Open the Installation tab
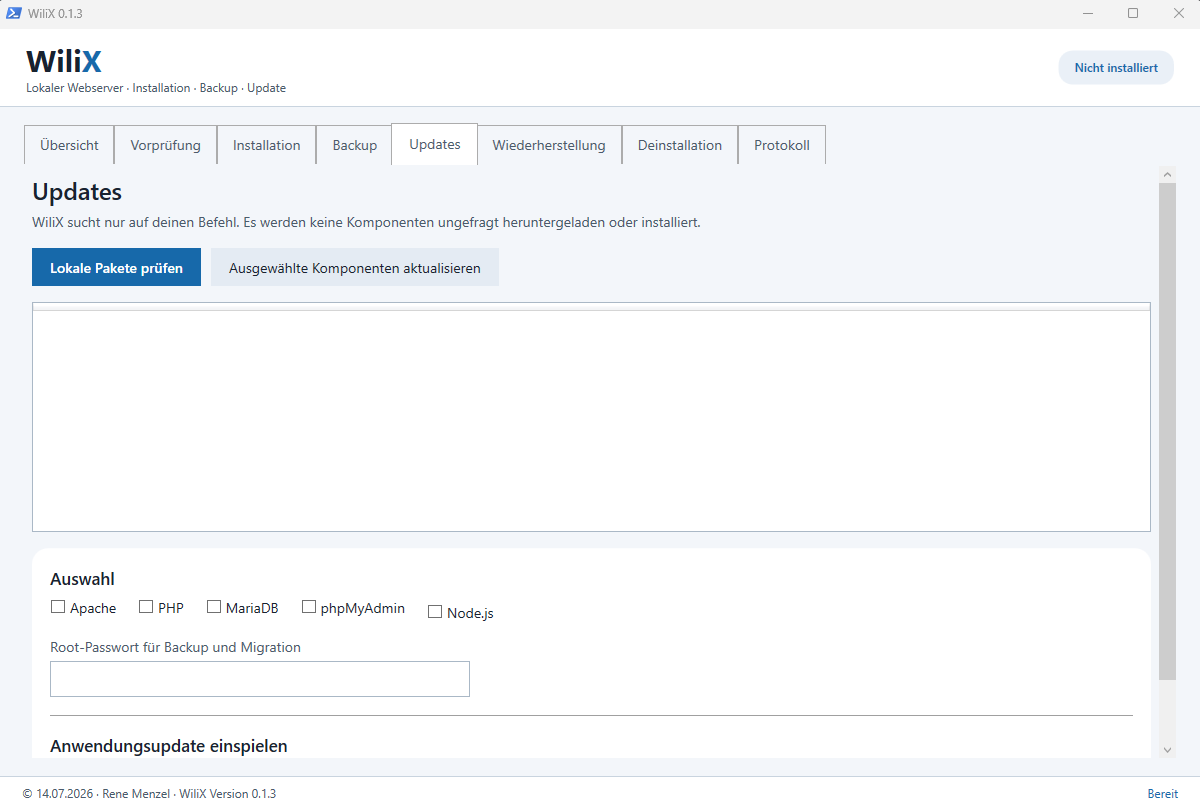The height and width of the screenshot is (807, 1200). click(x=266, y=145)
